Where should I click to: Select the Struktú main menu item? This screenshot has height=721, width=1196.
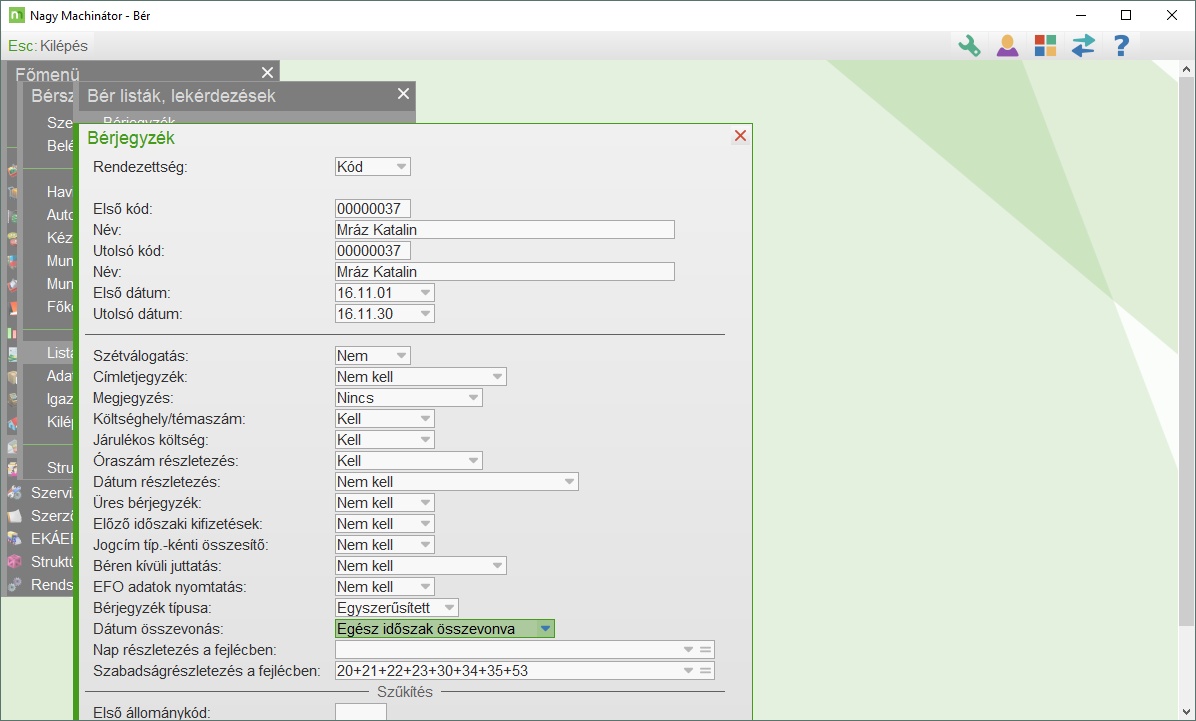52,562
